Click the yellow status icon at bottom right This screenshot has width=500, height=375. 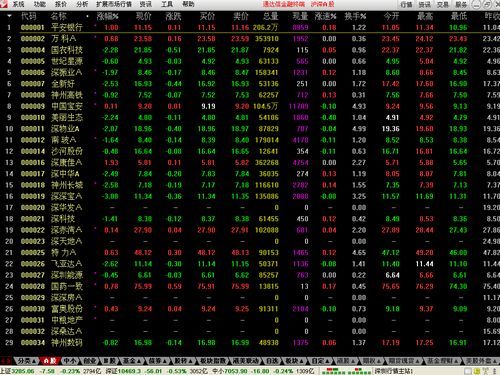pyautogui.click(x=477, y=371)
